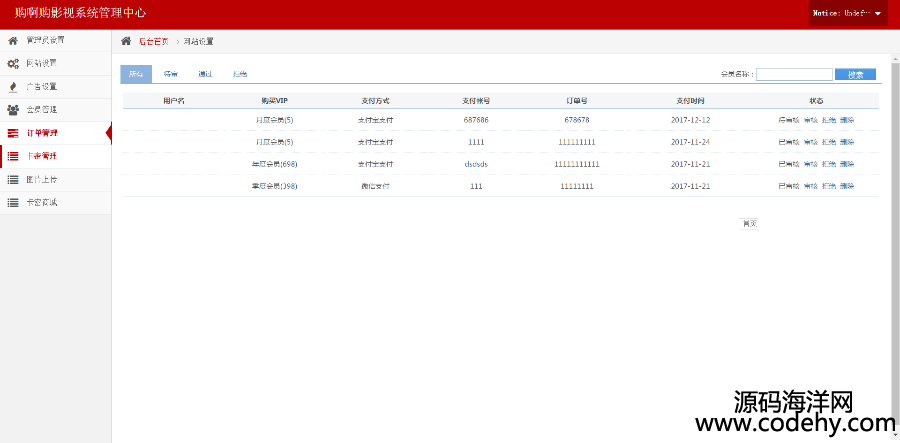Image resolution: width=900 pixels, height=443 pixels.
Task: Click the 微信支付 payment method cell
Action: pos(375,186)
